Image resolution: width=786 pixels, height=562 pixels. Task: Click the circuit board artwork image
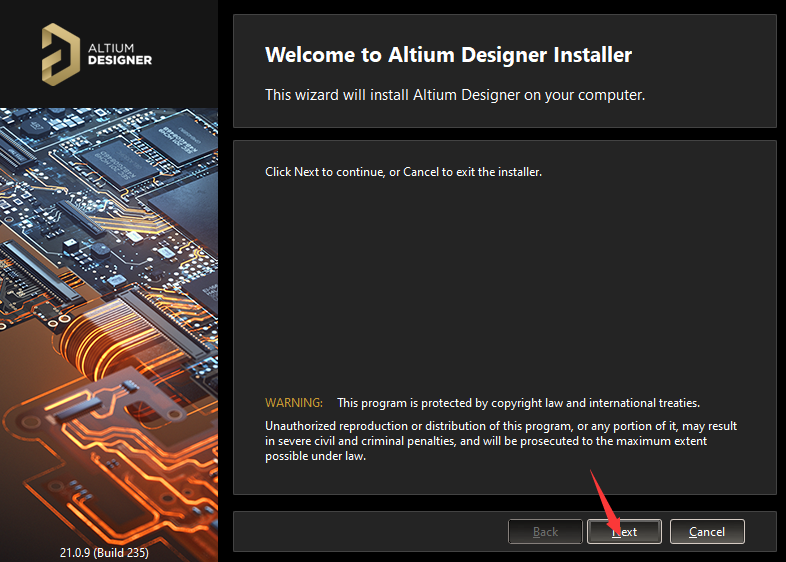click(109, 335)
